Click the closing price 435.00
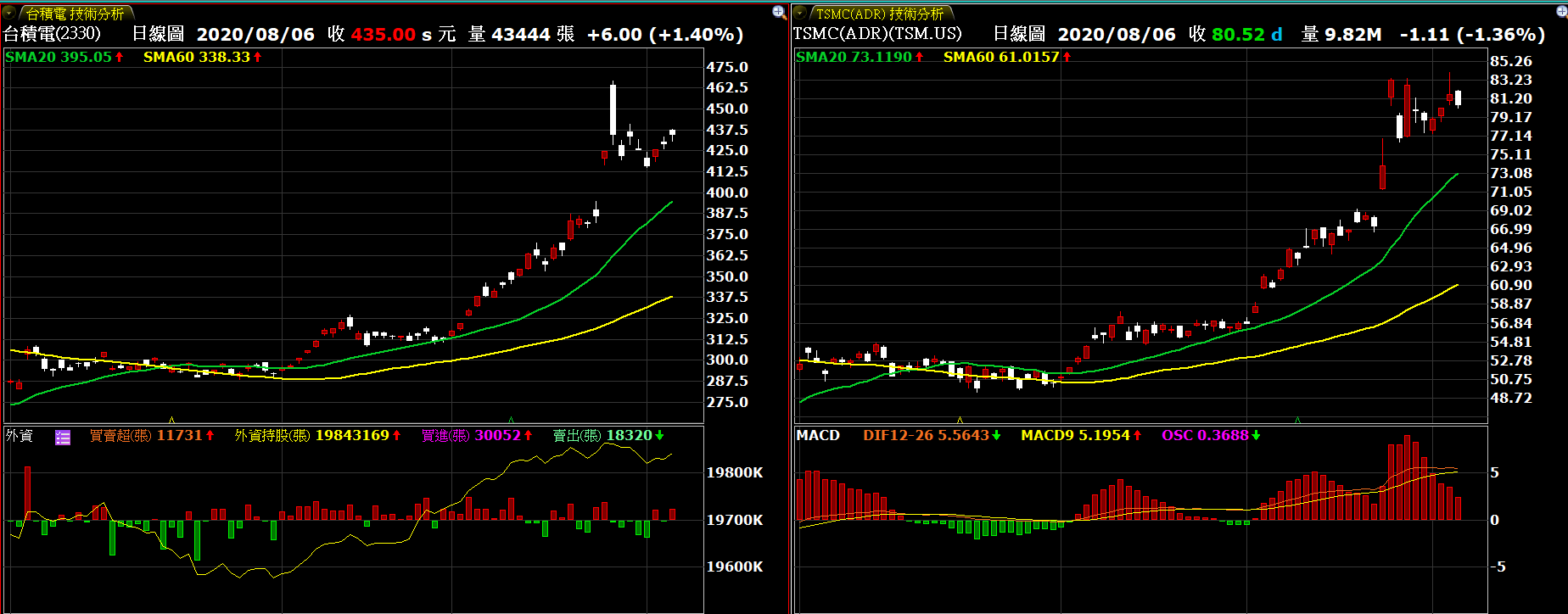Screen dimensions: 1568x614 (384, 35)
